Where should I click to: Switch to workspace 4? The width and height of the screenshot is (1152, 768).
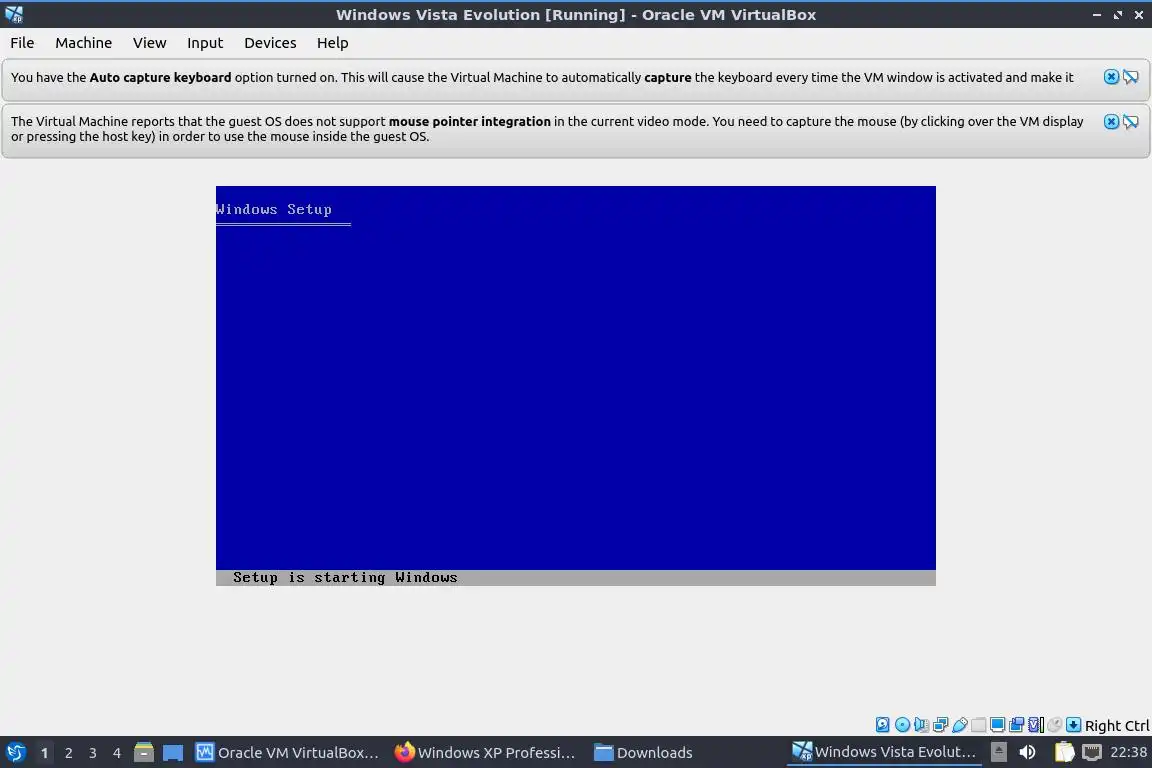click(x=117, y=753)
